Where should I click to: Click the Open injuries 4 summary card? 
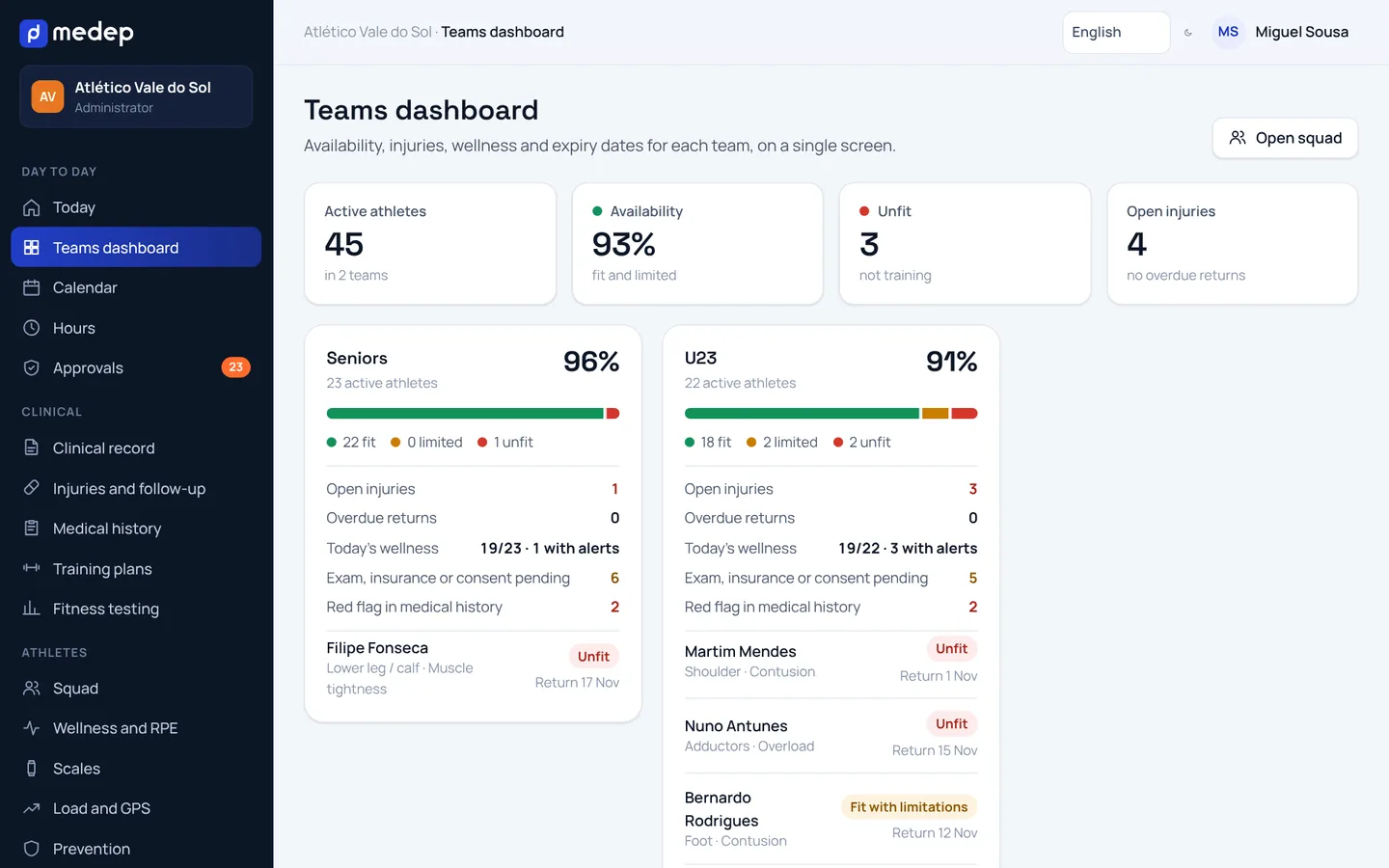tap(1233, 244)
